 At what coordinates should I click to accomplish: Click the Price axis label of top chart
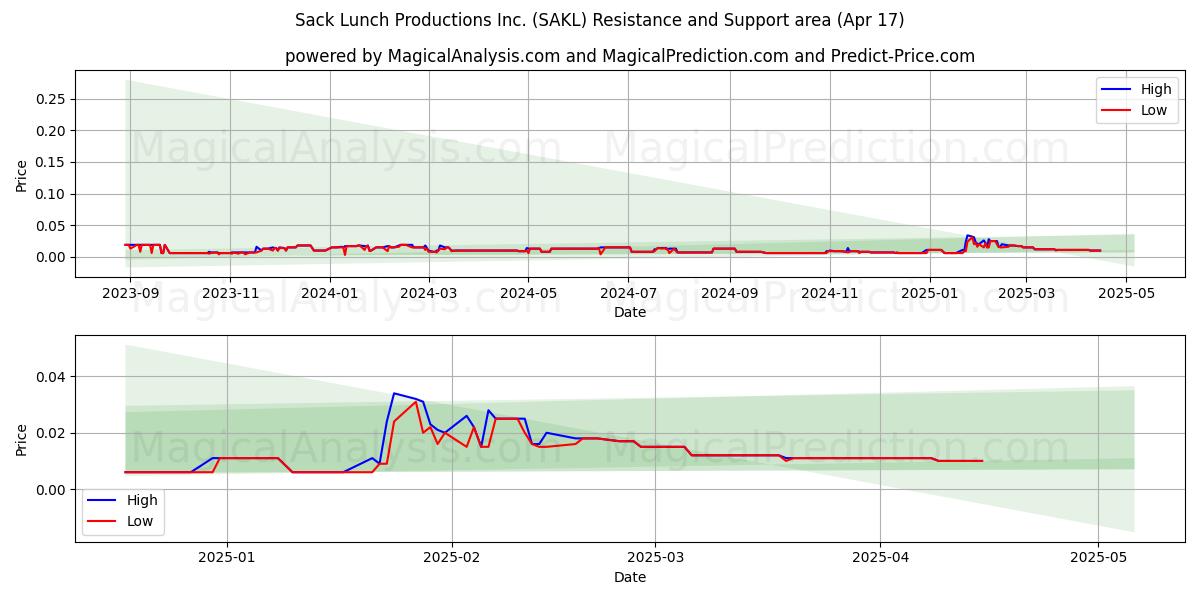(x=22, y=174)
